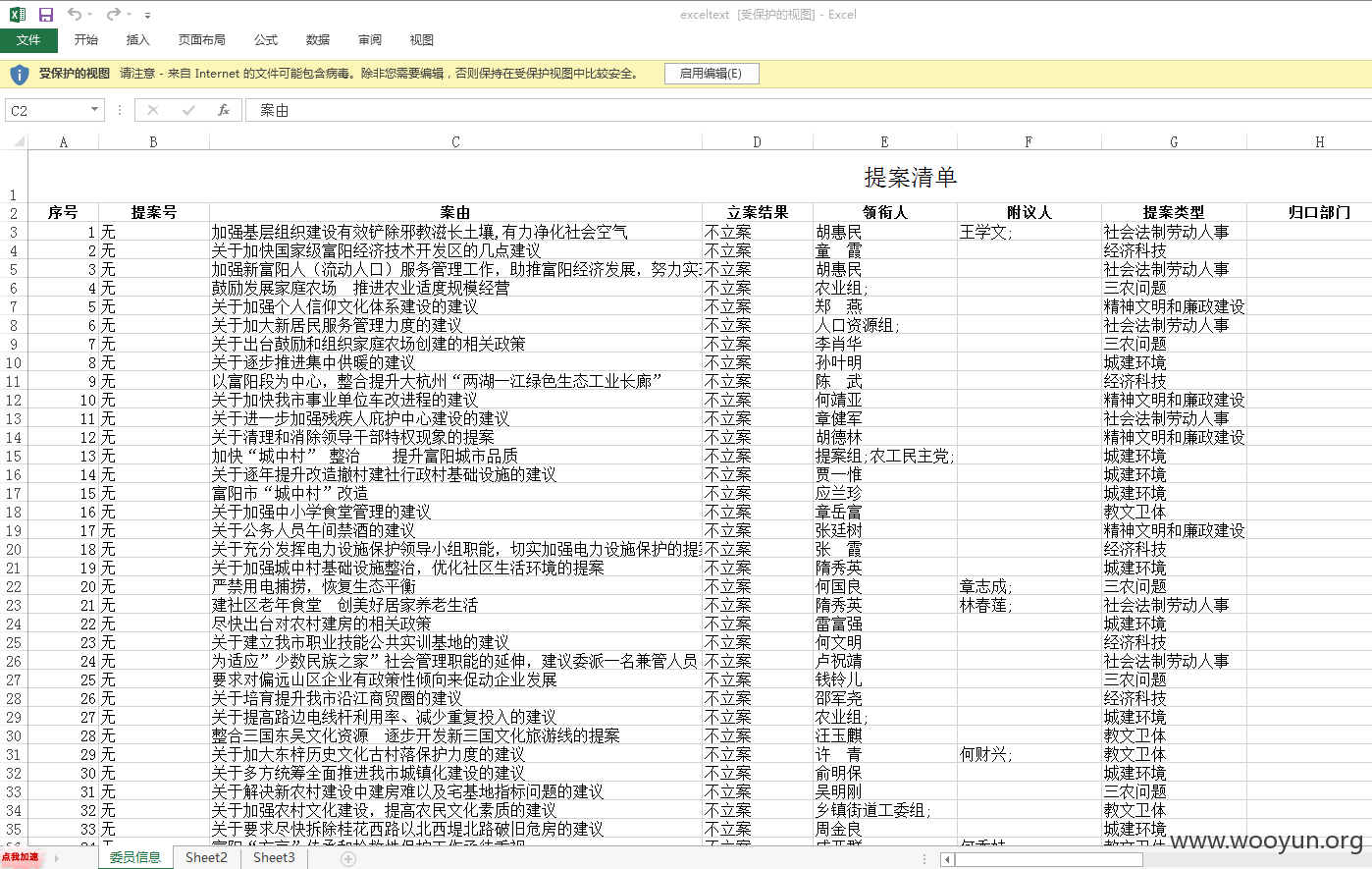1372x869 pixels.
Task: Switch to the 页面布局 ribbon tab
Action: 202,40
